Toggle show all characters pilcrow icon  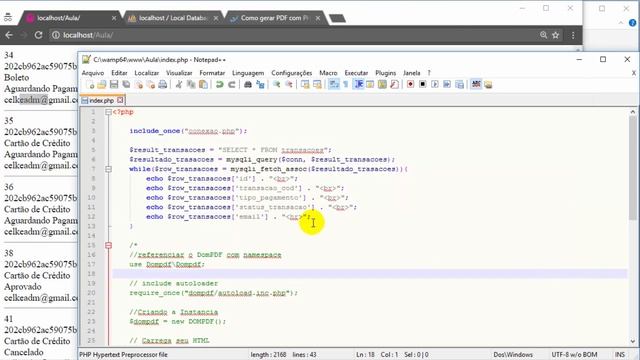pyautogui.click(x=345, y=84)
